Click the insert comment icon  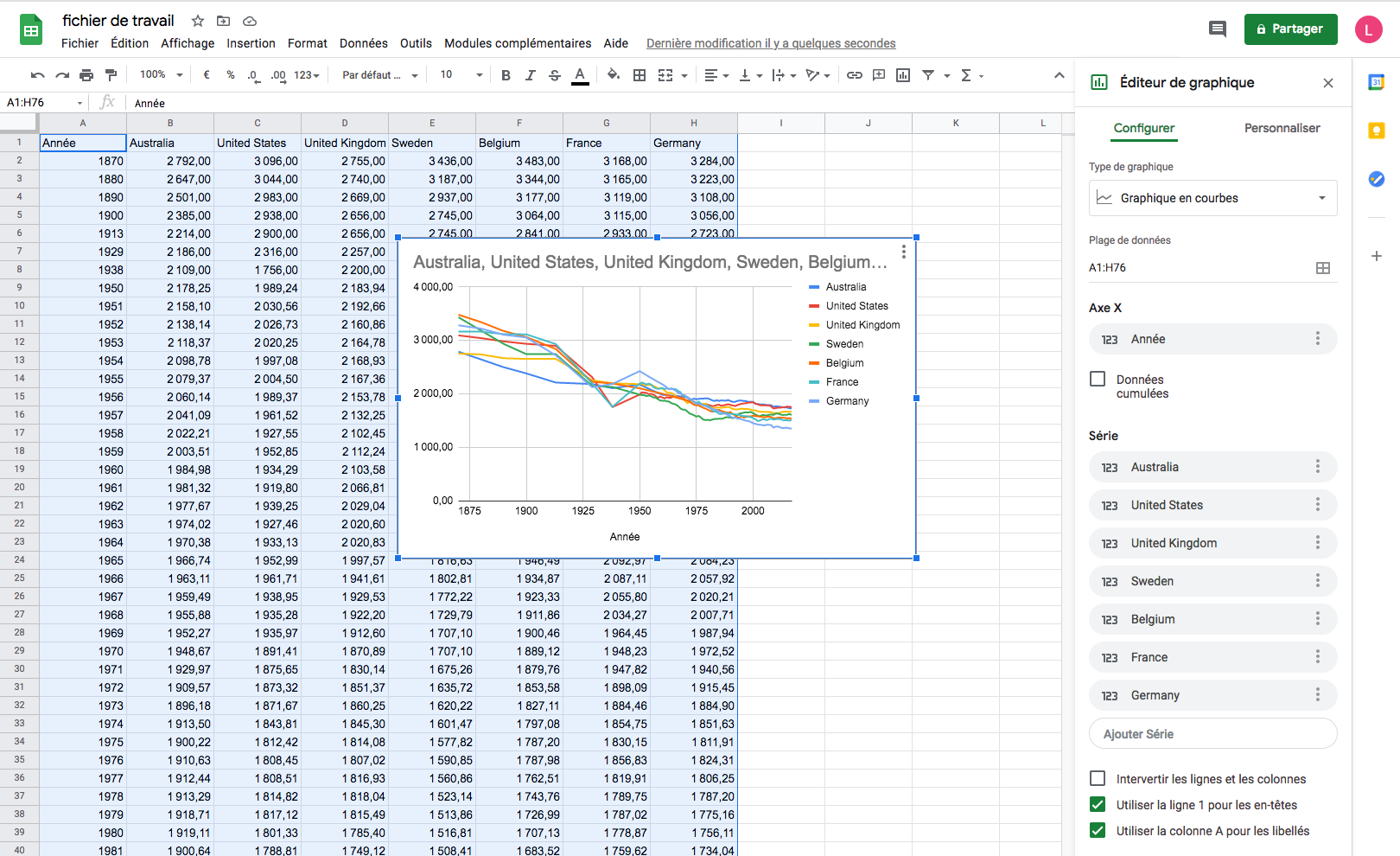pyautogui.click(x=879, y=75)
